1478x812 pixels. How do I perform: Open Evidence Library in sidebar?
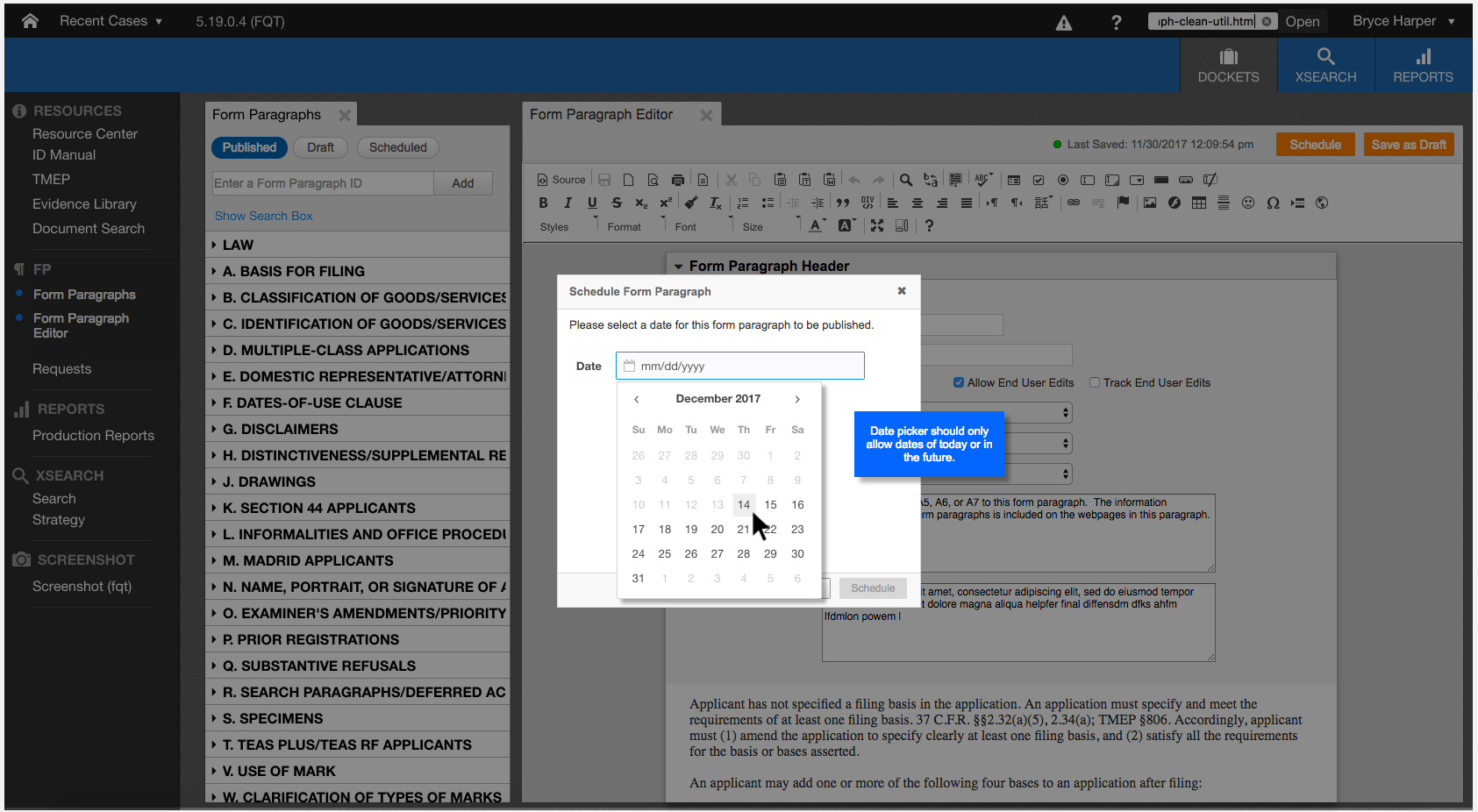tap(84, 203)
